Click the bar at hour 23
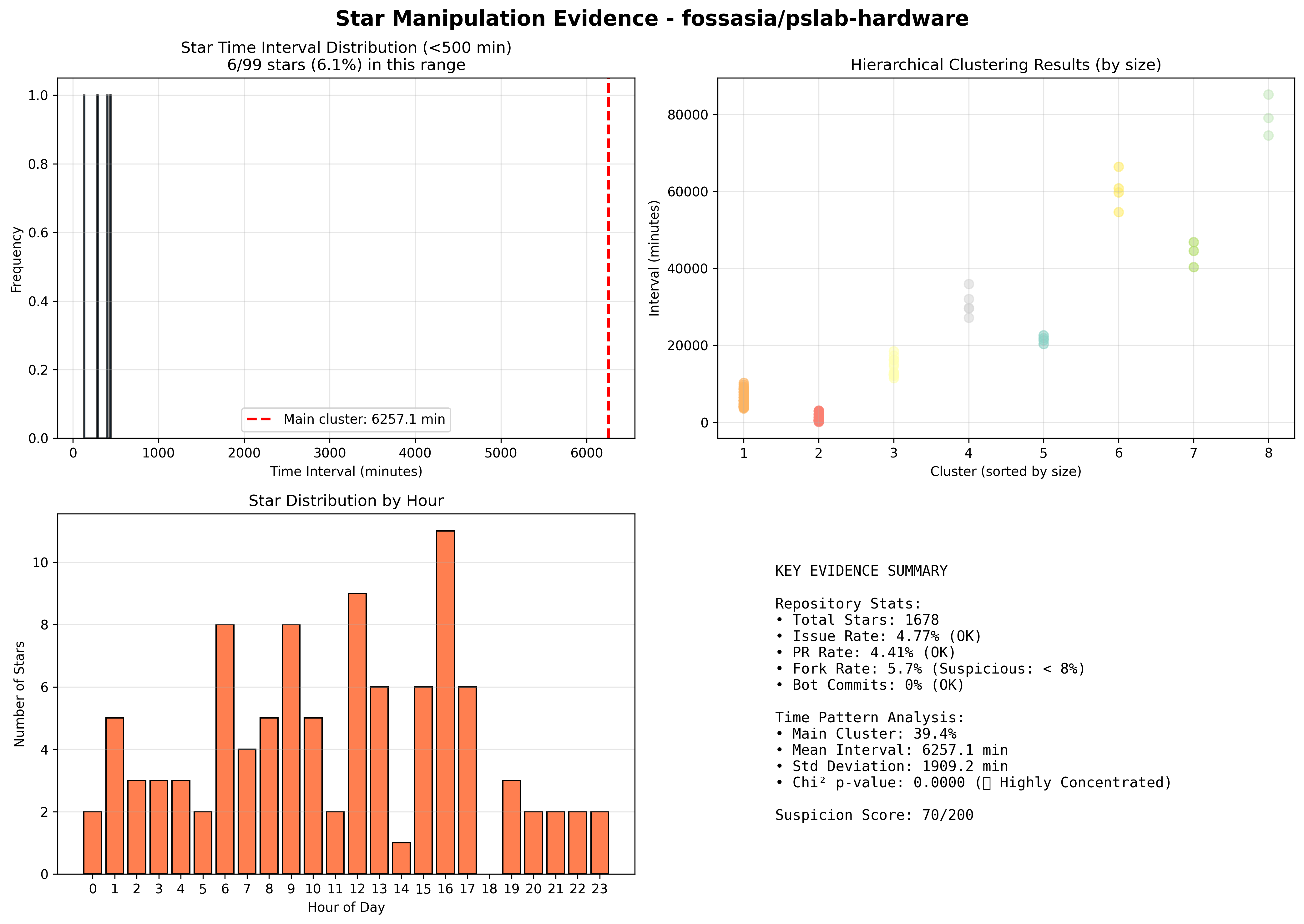This screenshot has width=1304, height=924. 600,843
